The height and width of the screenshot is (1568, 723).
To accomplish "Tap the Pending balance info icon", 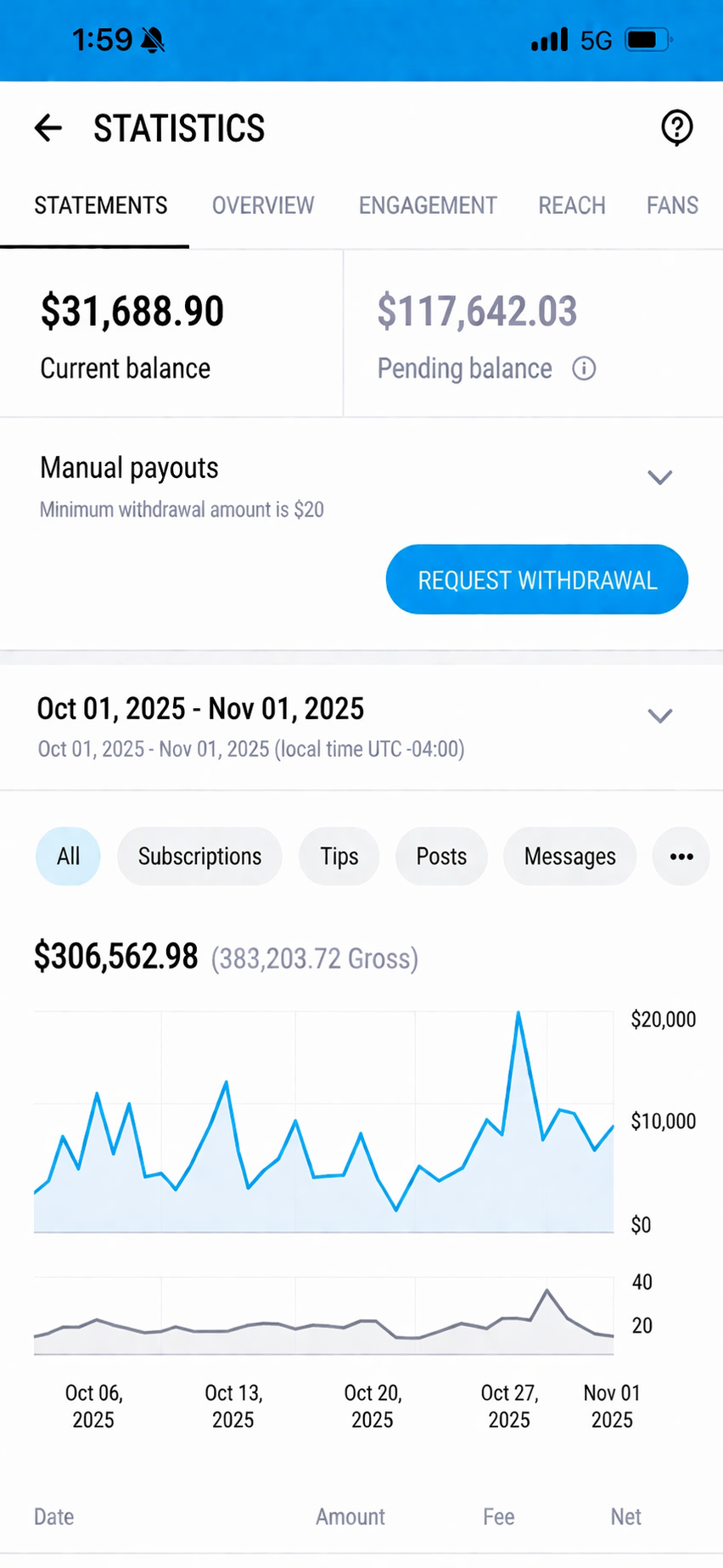I will [x=584, y=368].
